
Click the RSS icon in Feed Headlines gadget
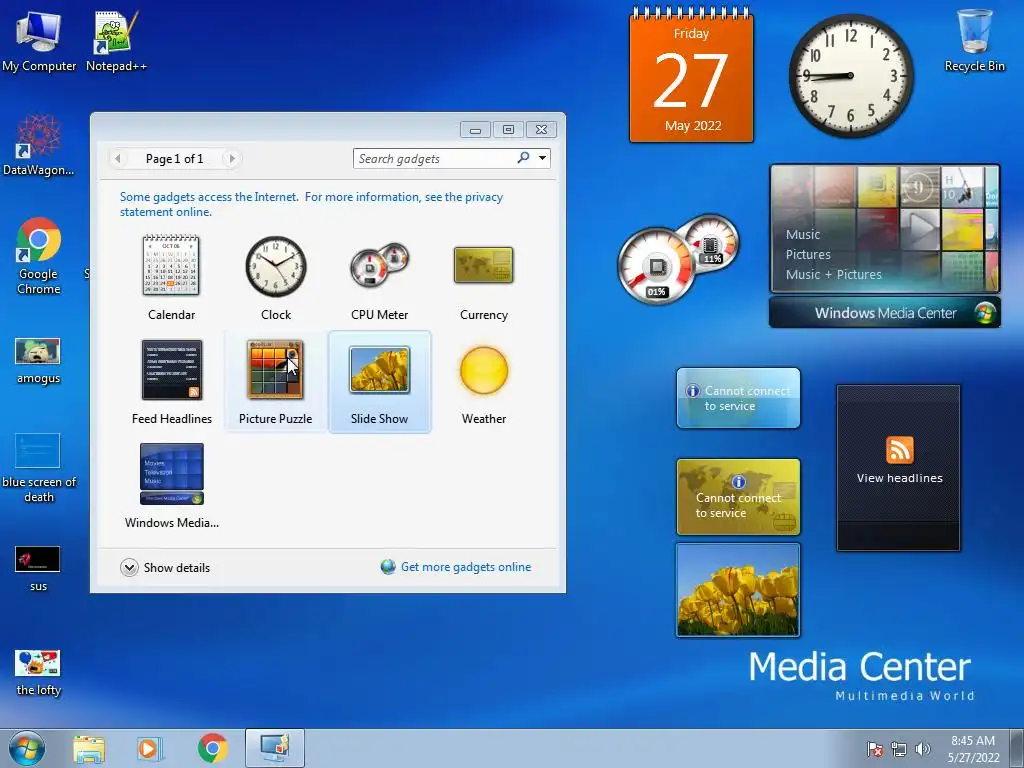899,450
